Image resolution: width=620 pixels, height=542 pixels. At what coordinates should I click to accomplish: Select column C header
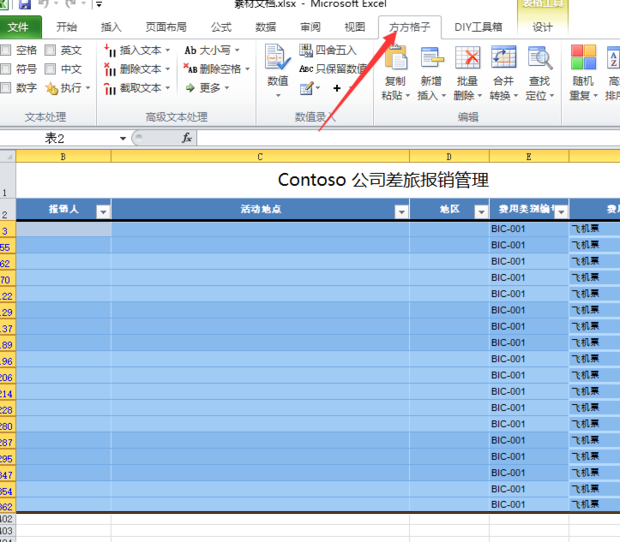tap(260, 157)
